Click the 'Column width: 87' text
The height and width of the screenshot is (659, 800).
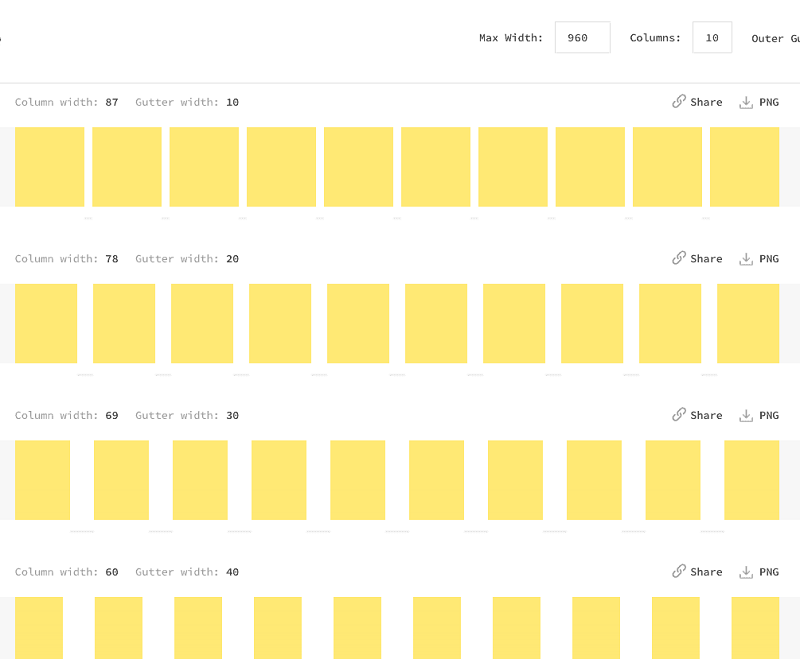(67, 102)
